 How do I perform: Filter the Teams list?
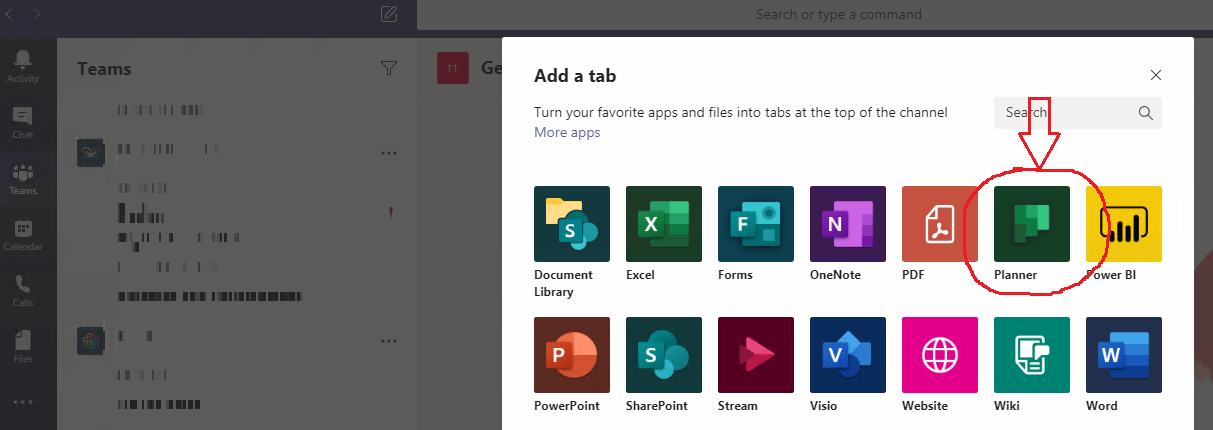[389, 68]
